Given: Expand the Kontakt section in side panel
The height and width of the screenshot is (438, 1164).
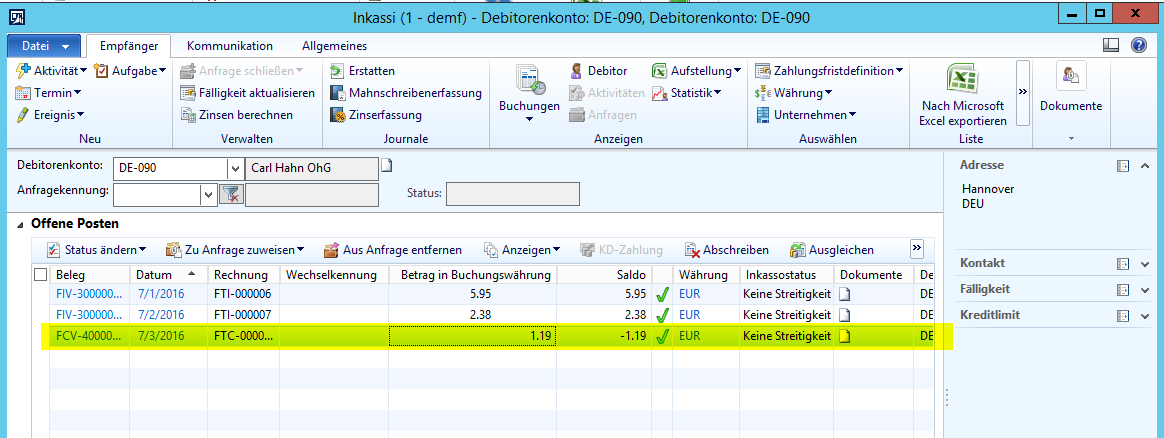Looking at the screenshot, I should click(x=1145, y=264).
